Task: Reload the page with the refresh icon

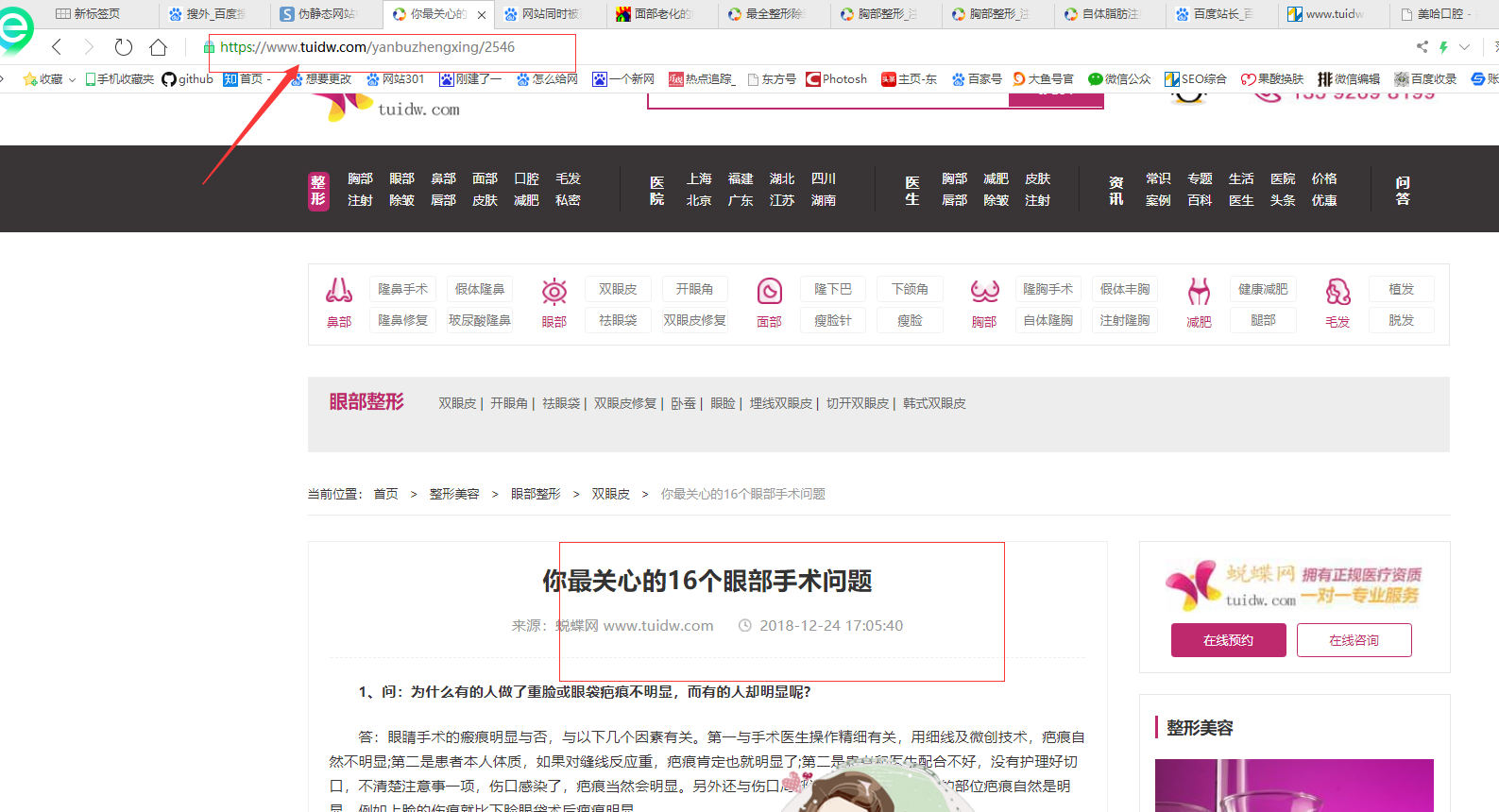Action: click(124, 46)
